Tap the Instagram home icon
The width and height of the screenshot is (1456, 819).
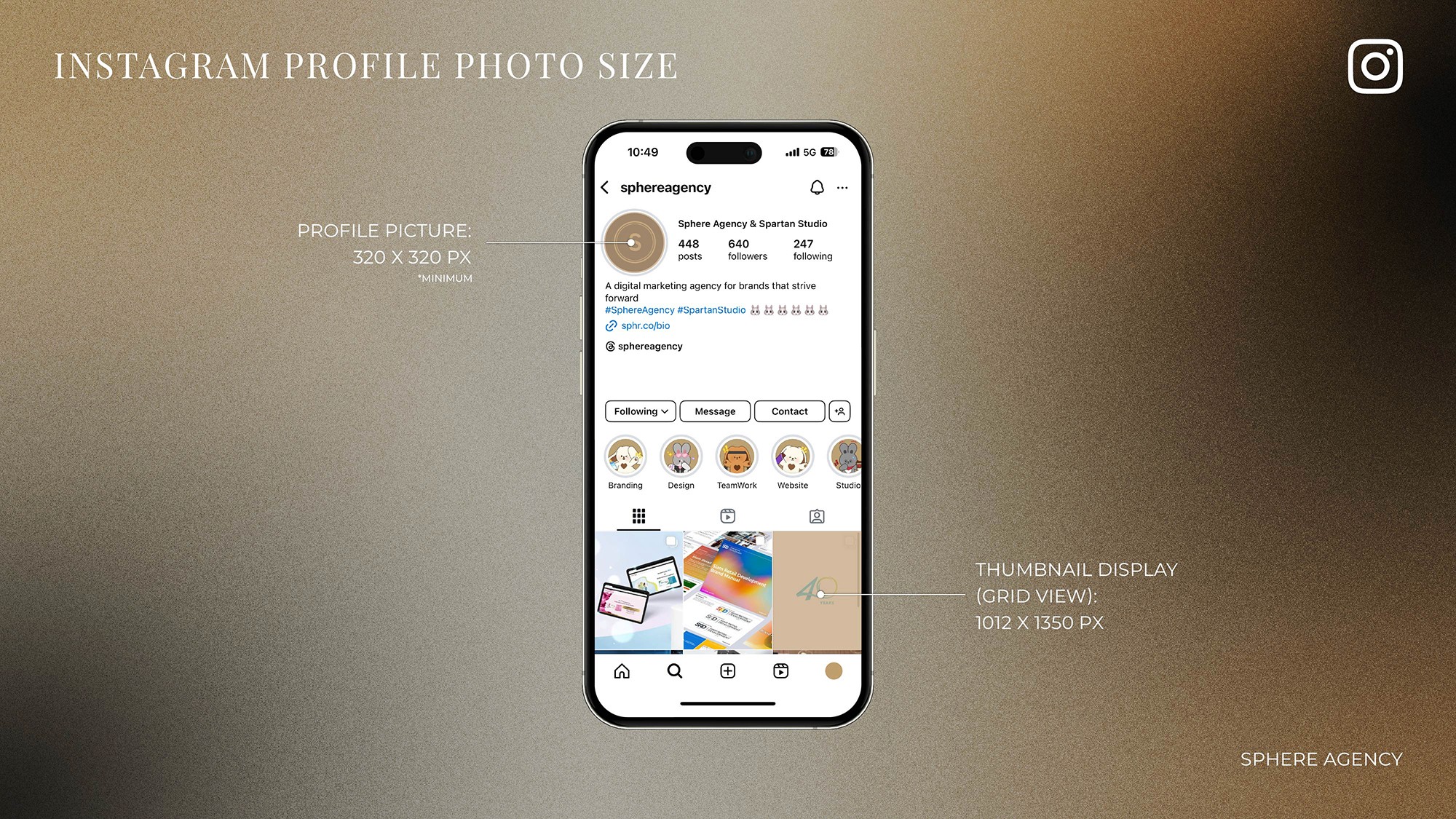point(622,670)
